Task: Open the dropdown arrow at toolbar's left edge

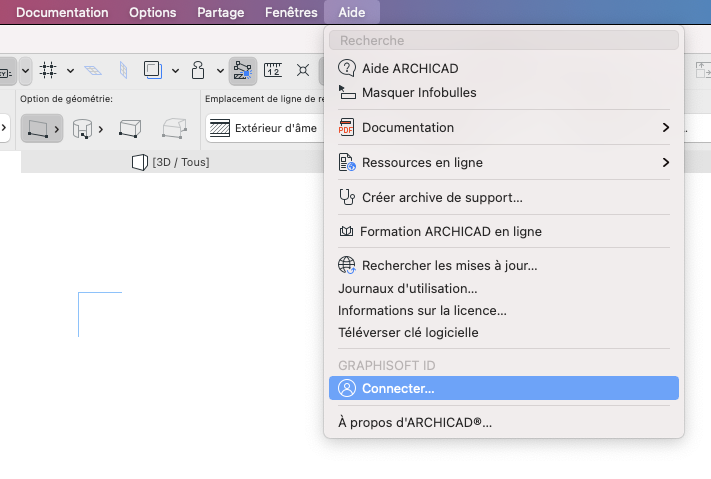Action: 25,71
